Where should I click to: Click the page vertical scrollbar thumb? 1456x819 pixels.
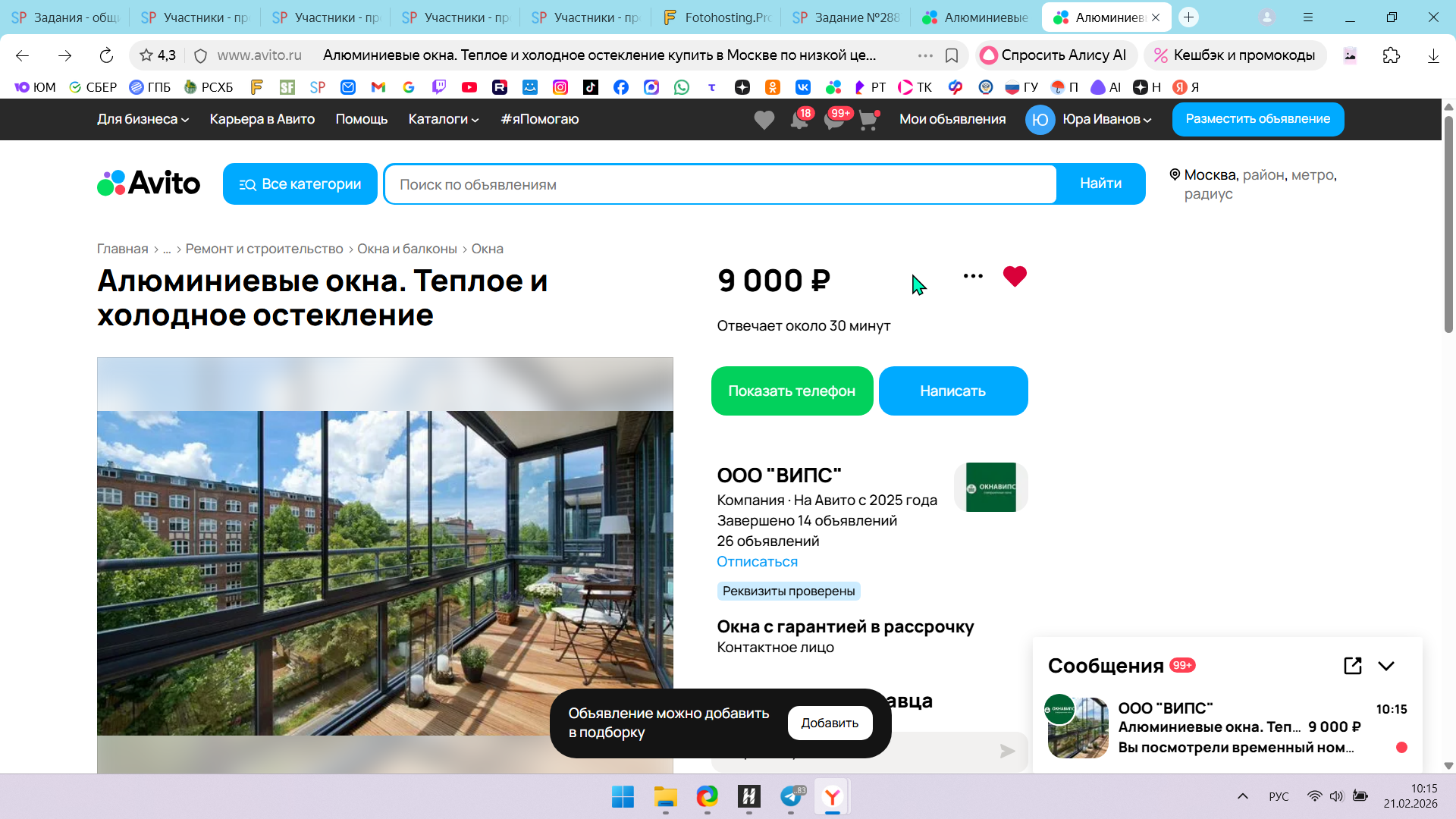(1448, 224)
